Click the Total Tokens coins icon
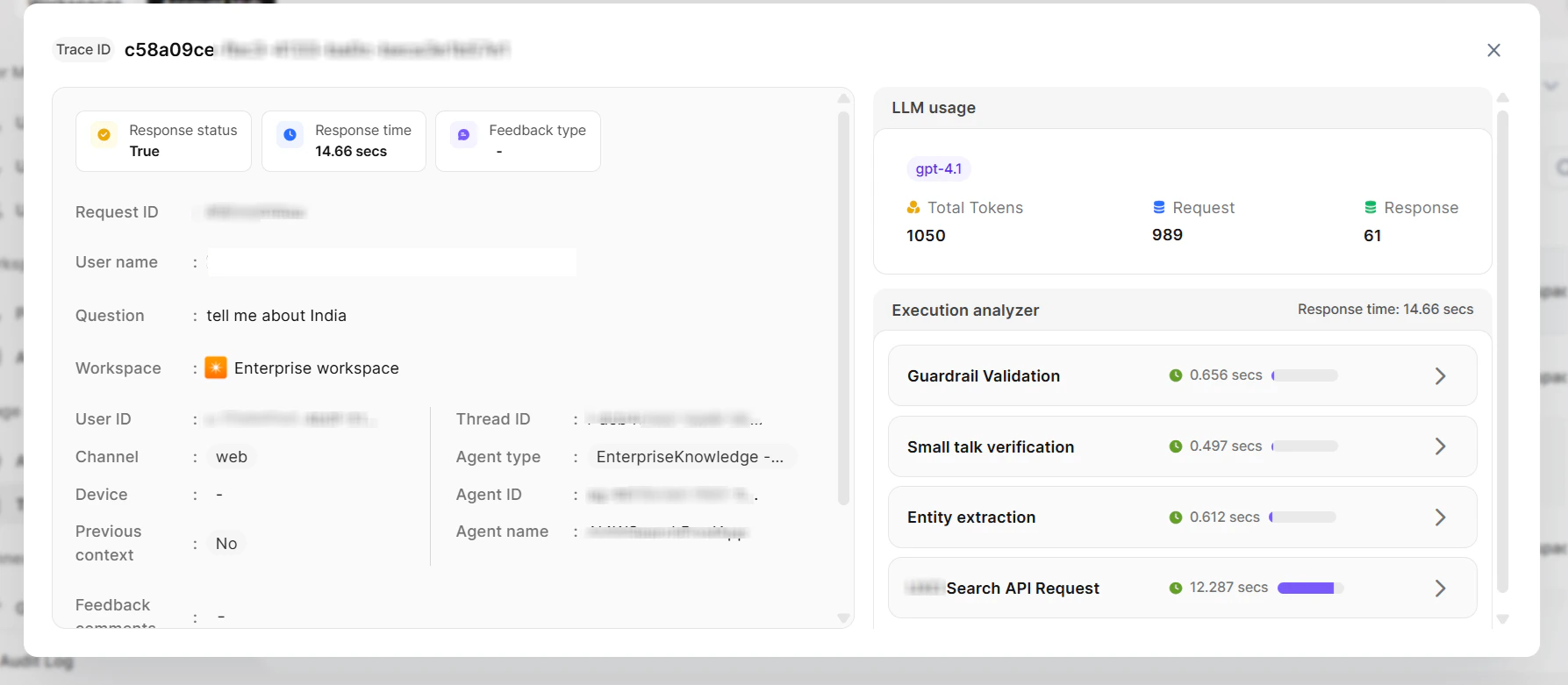Viewport: 1568px width, 685px height. [x=913, y=208]
